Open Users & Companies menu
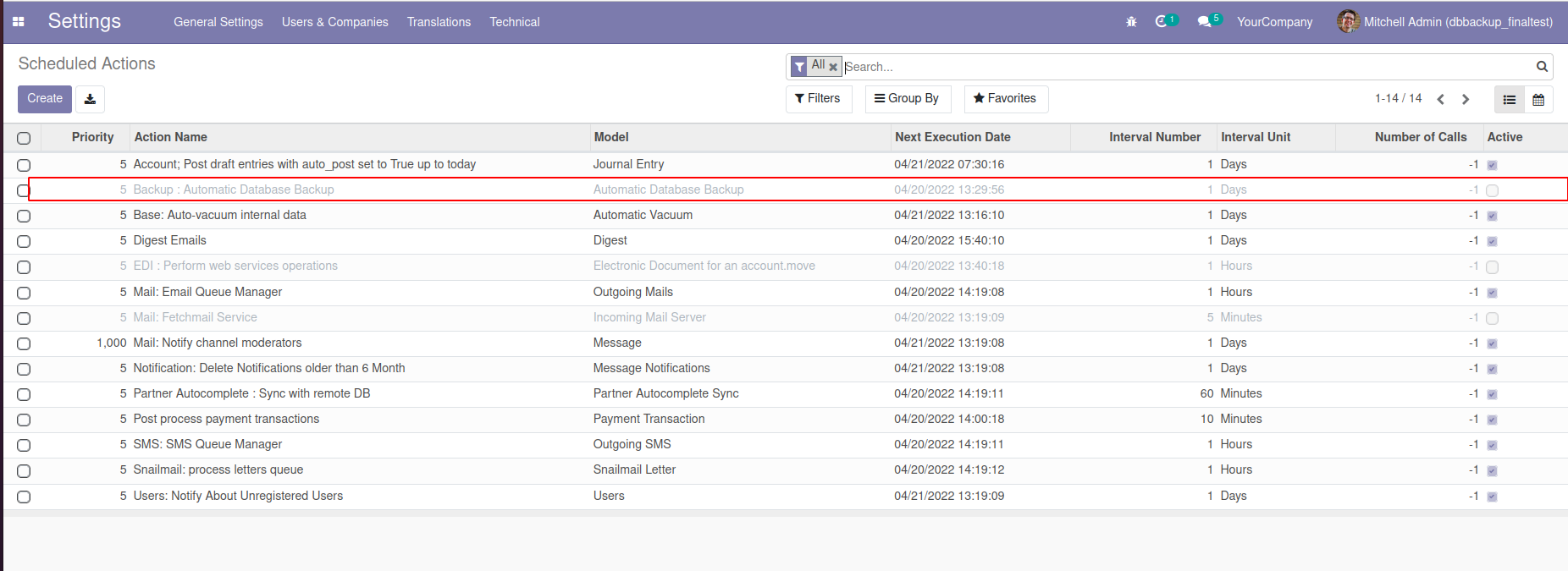 335,22
